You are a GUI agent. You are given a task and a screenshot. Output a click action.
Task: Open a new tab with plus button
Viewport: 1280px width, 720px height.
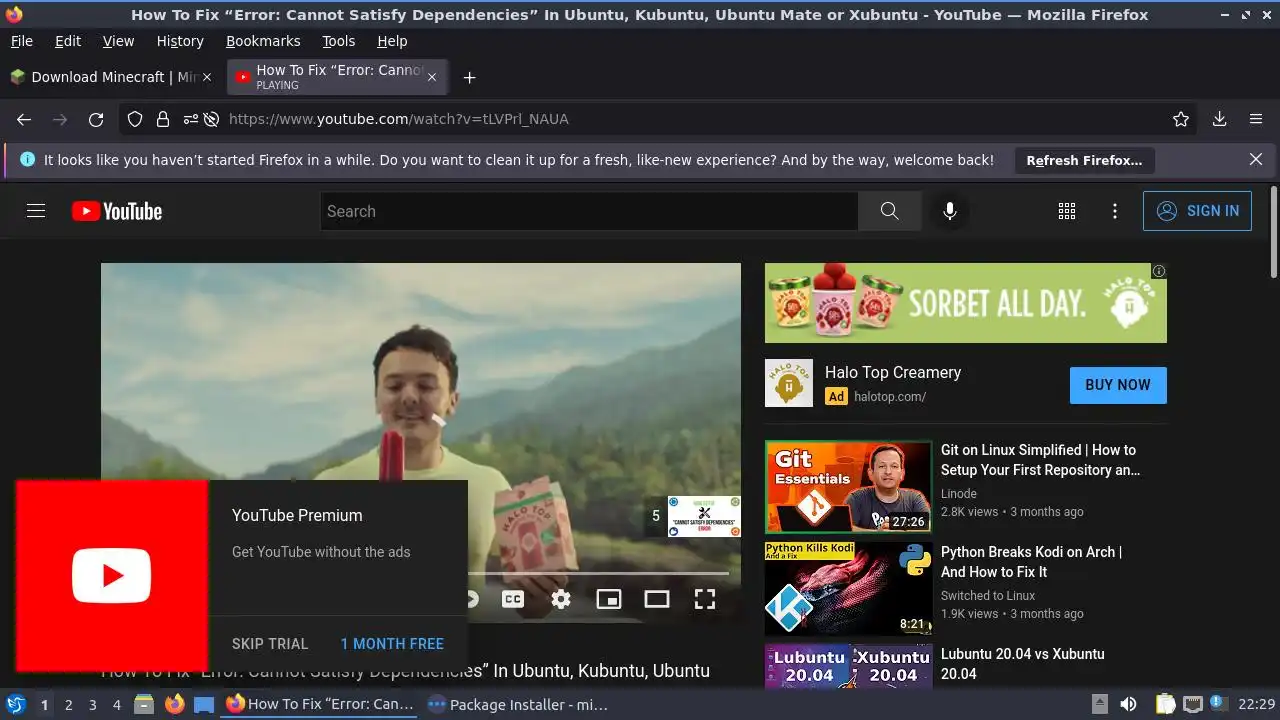469,77
